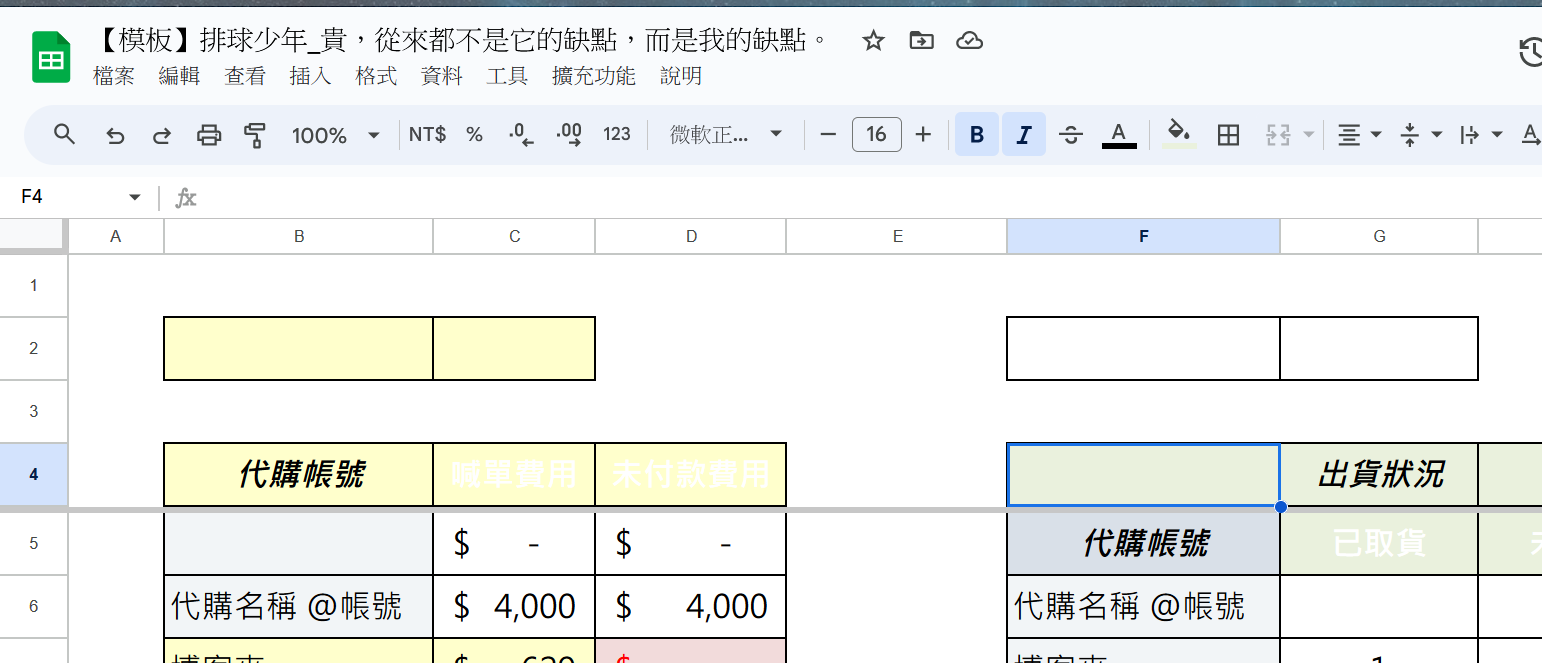Check the cloud save status icon

969,41
